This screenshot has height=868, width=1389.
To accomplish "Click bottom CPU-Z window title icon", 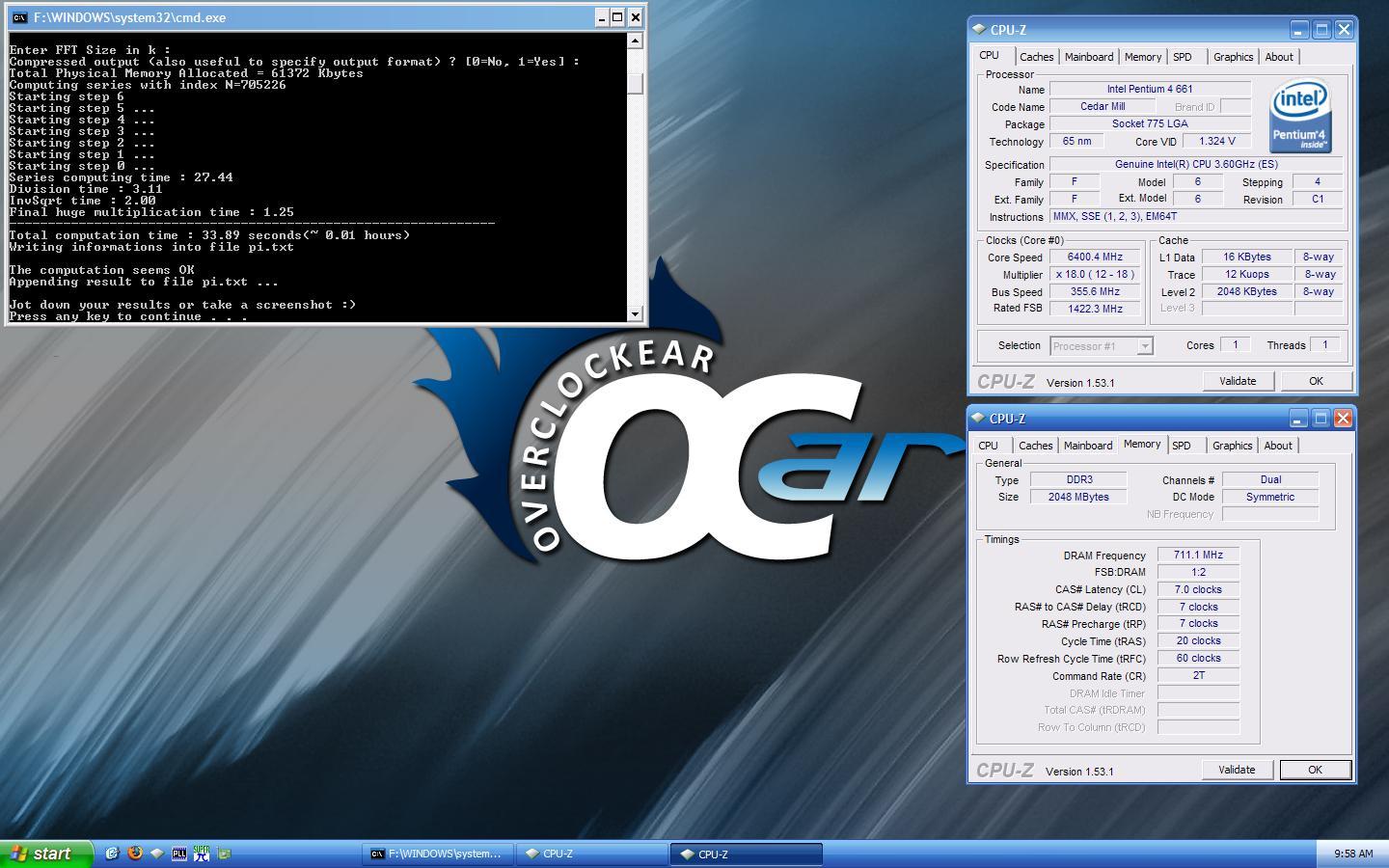I will [x=978, y=419].
